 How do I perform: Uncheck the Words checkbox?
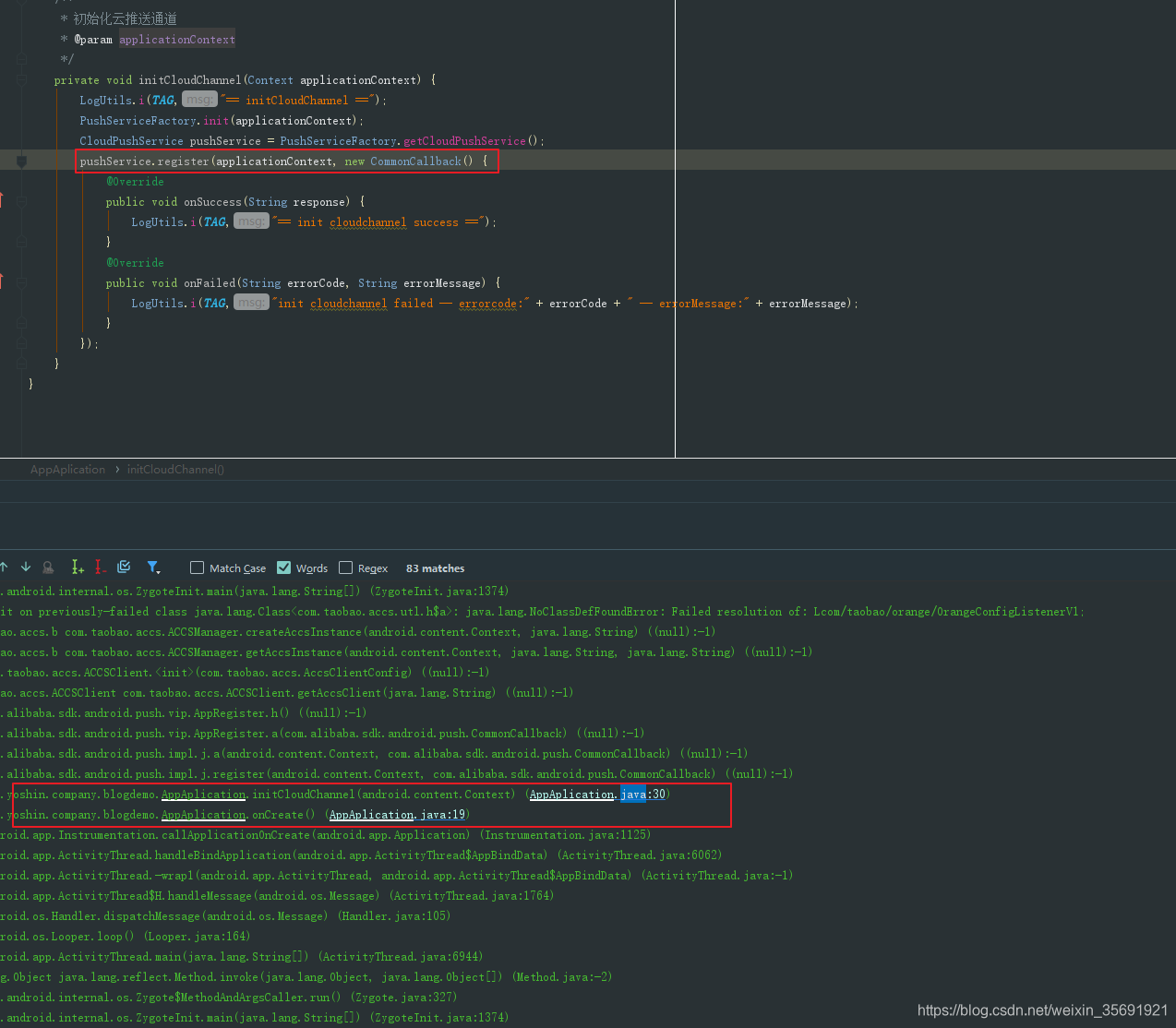click(x=283, y=568)
